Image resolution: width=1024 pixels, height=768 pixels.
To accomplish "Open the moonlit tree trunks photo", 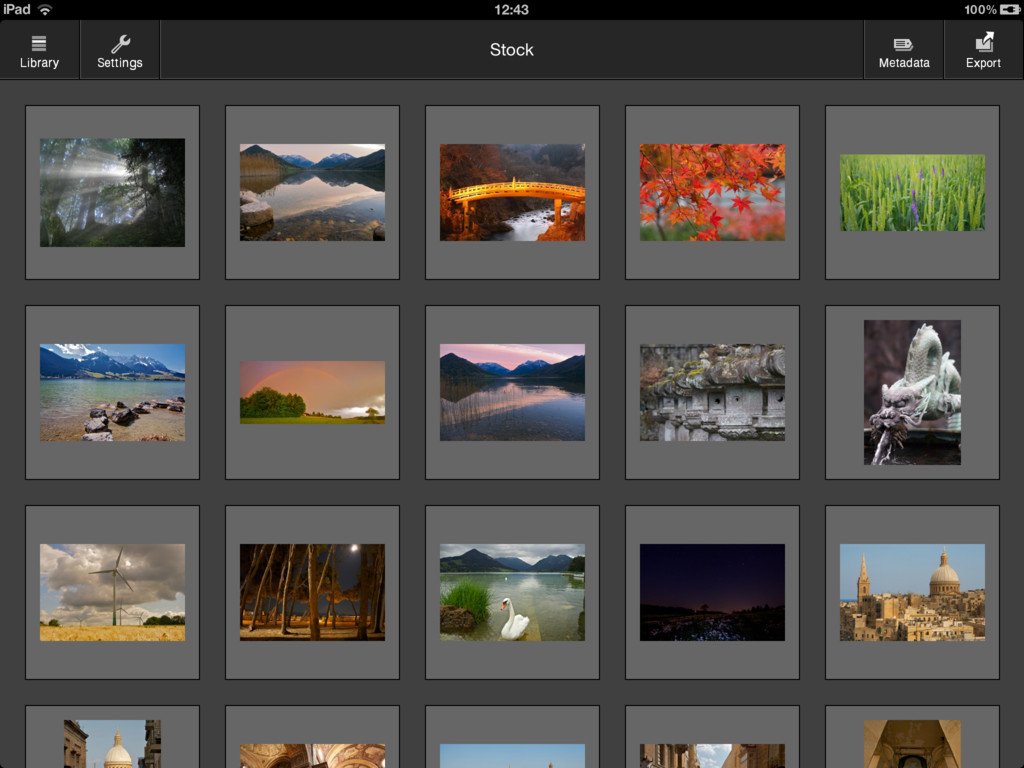I will [312, 592].
